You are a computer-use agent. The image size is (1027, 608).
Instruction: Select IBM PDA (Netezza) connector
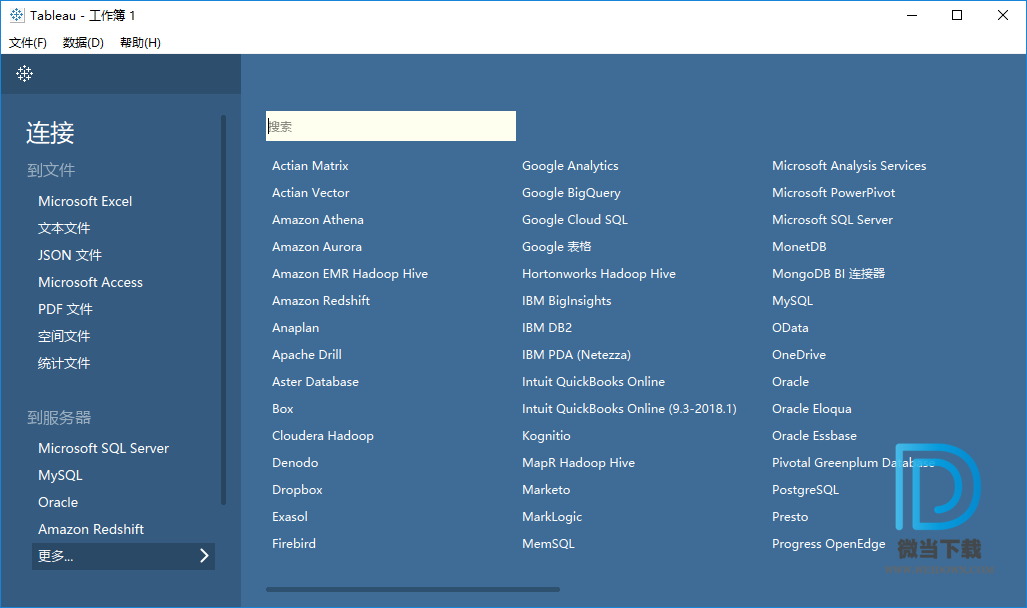[576, 354]
